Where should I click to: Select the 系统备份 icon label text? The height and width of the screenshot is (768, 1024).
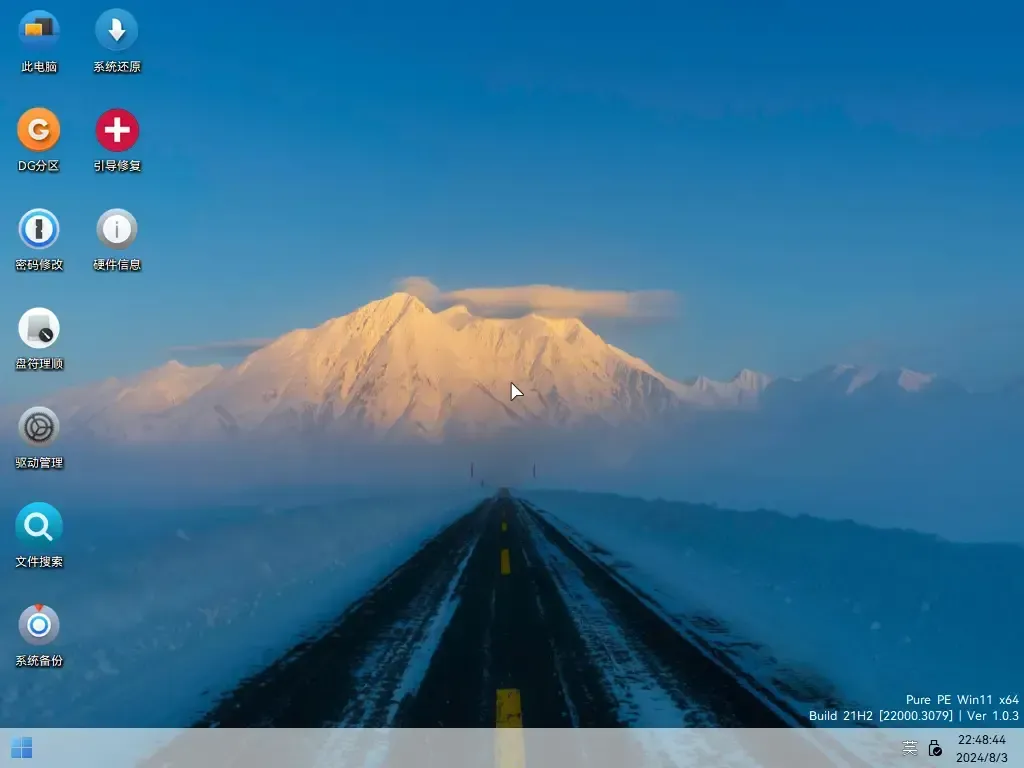(38, 660)
